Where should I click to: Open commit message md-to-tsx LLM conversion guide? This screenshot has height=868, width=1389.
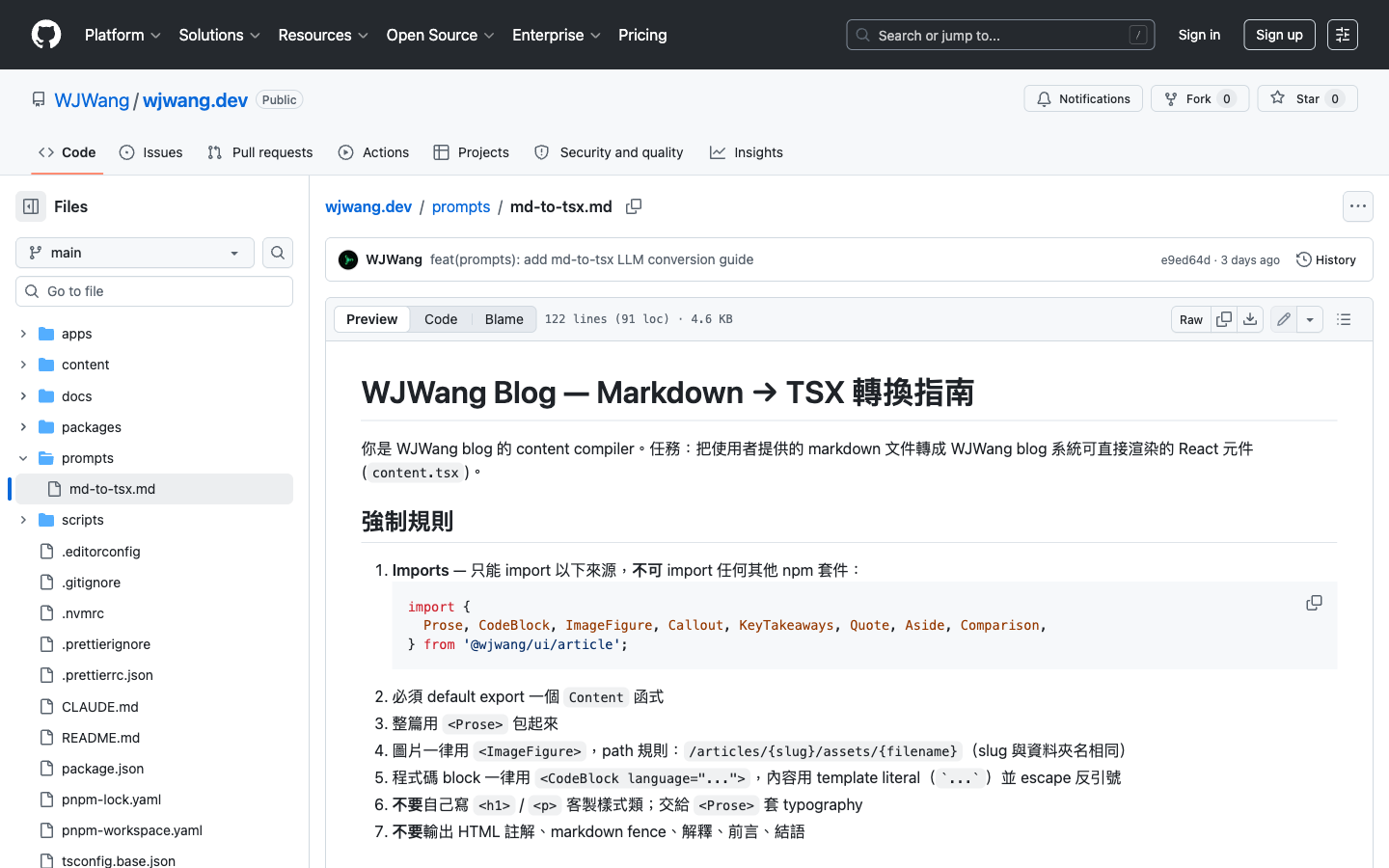click(x=591, y=259)
